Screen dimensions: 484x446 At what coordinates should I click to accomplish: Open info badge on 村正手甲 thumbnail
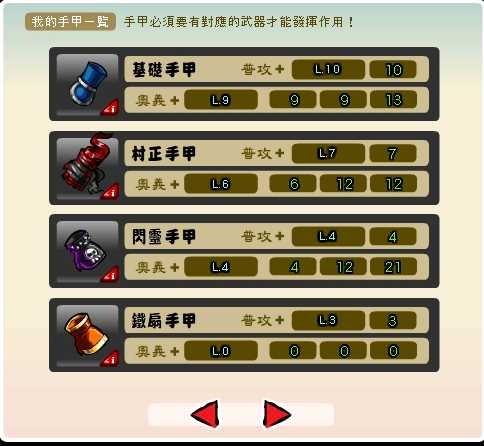tap(110, 192)
